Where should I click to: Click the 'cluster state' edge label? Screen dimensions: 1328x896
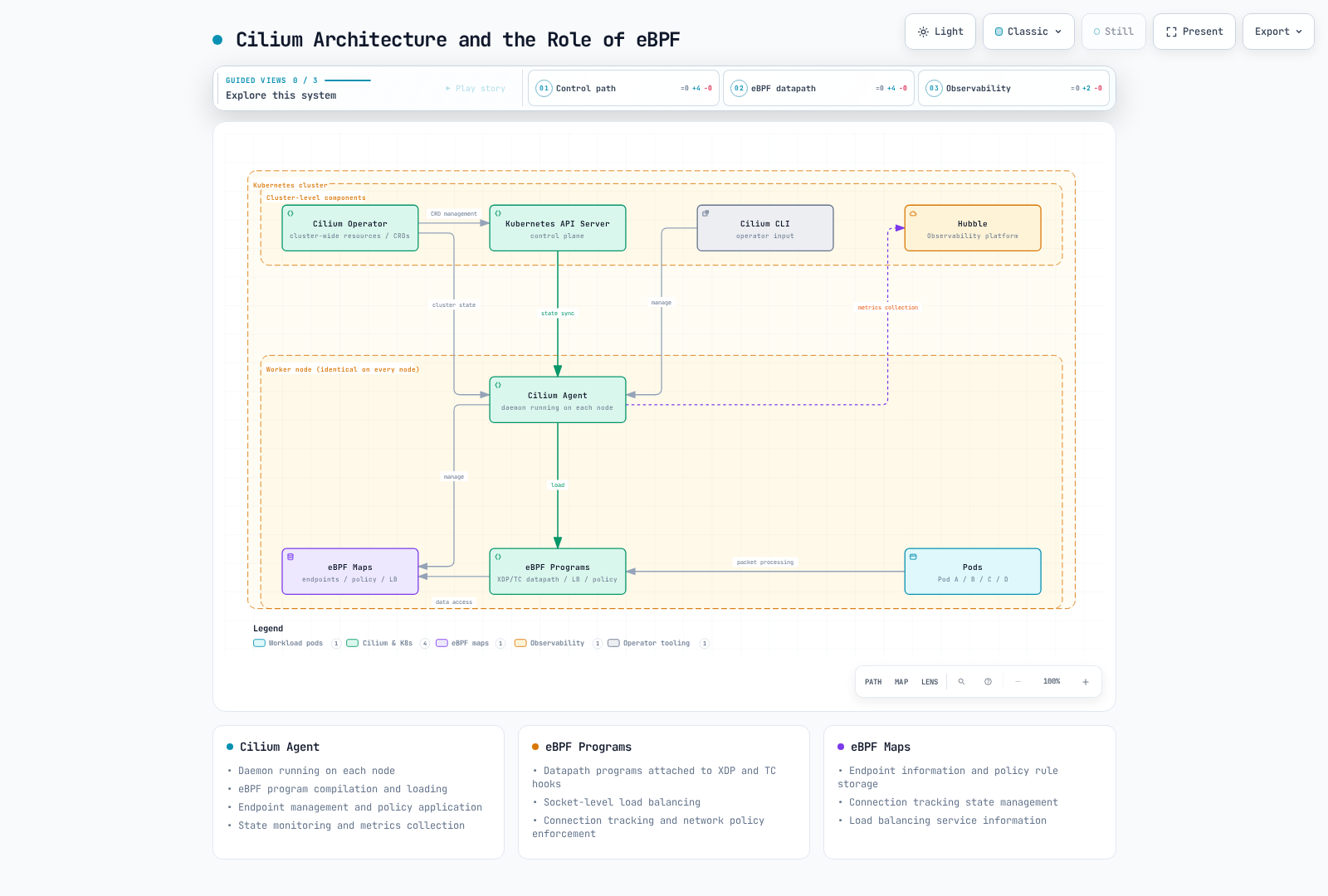[454, 305]
